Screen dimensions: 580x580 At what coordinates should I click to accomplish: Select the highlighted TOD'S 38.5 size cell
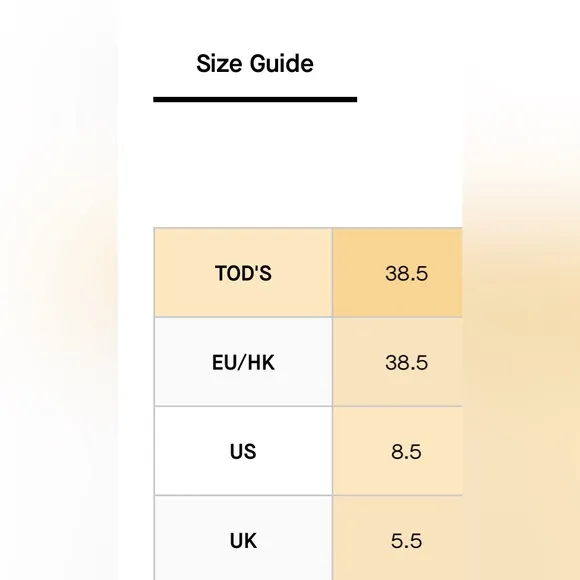coord(398,273)
